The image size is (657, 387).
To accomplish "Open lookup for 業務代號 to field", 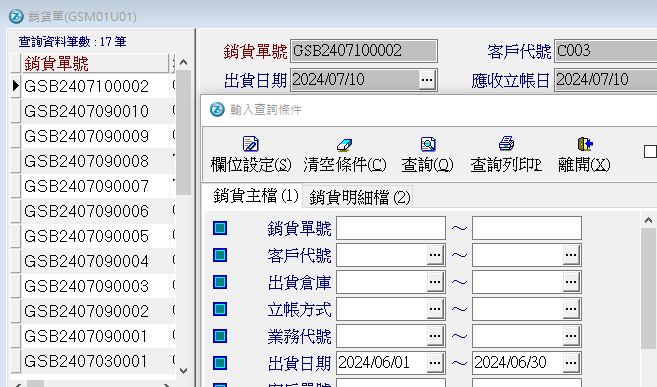I will [571, 336].
